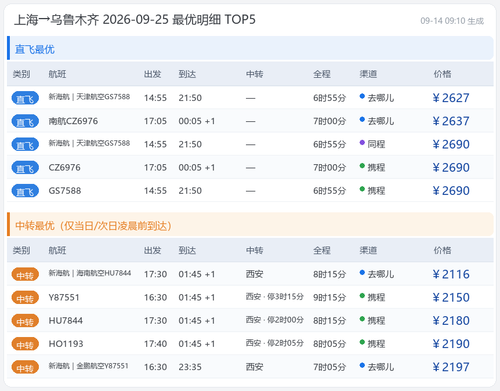Click the blue dot before 去哪儿 in ¥2627 row

[x=362, y=96]
